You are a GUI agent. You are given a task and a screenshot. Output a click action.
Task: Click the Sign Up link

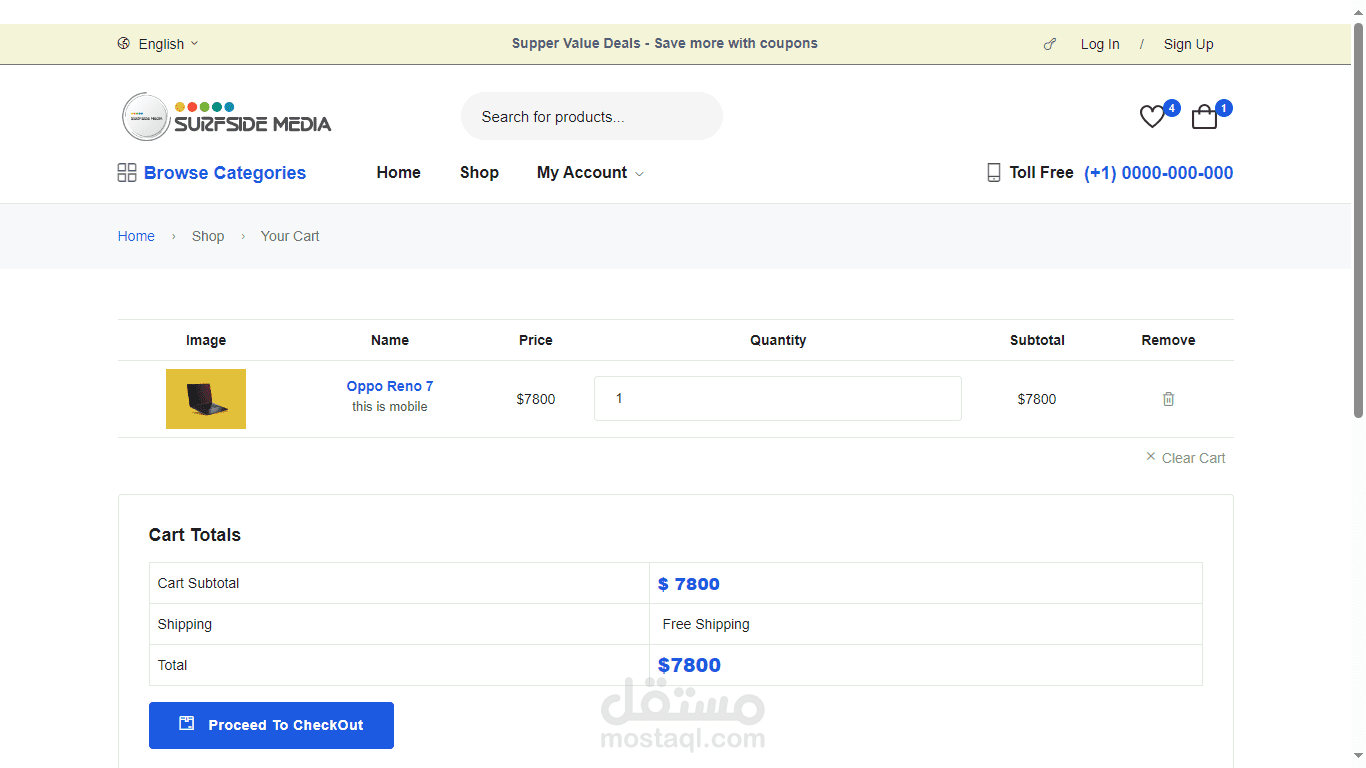(x=1188, y=44)
